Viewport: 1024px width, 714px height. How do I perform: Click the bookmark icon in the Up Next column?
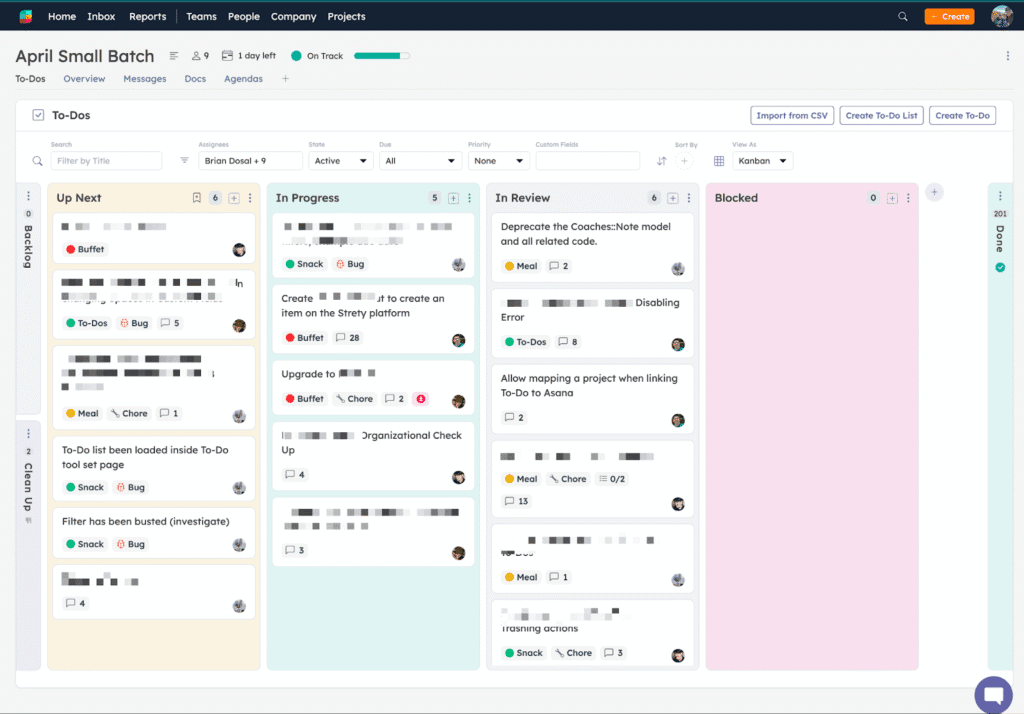click(197, 198)
